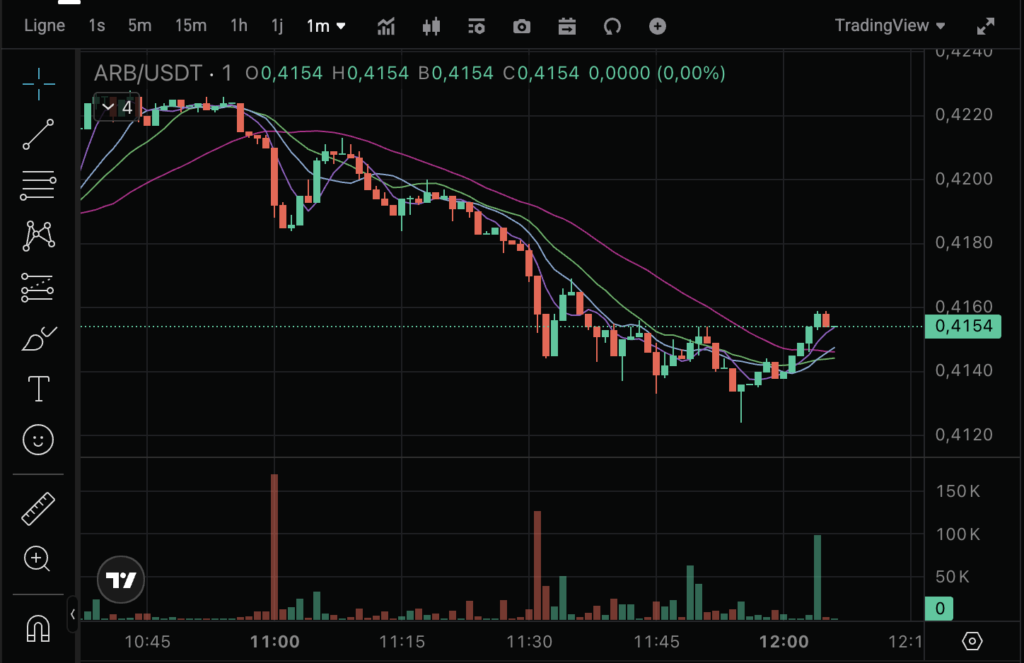Screen dimensions: 1024x663
Task: Open the go-to-date calendar tool
Action: (x=567, y=26)
